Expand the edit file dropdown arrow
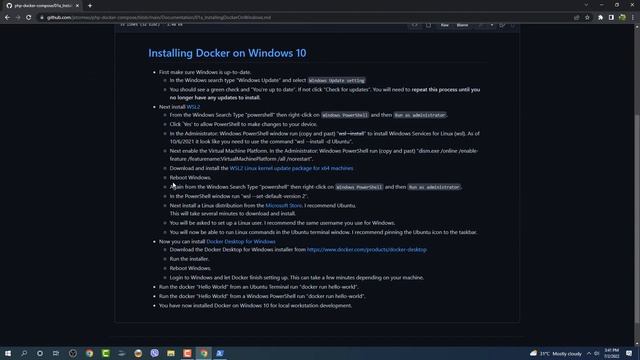This screenshot has height=360, width=640. 492,25
